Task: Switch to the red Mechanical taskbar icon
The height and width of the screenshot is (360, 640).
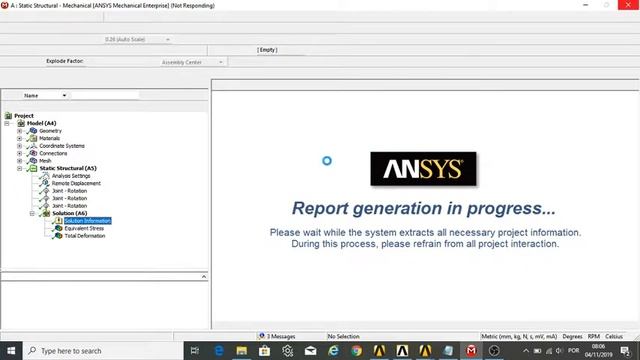Action: pos(471,351)
